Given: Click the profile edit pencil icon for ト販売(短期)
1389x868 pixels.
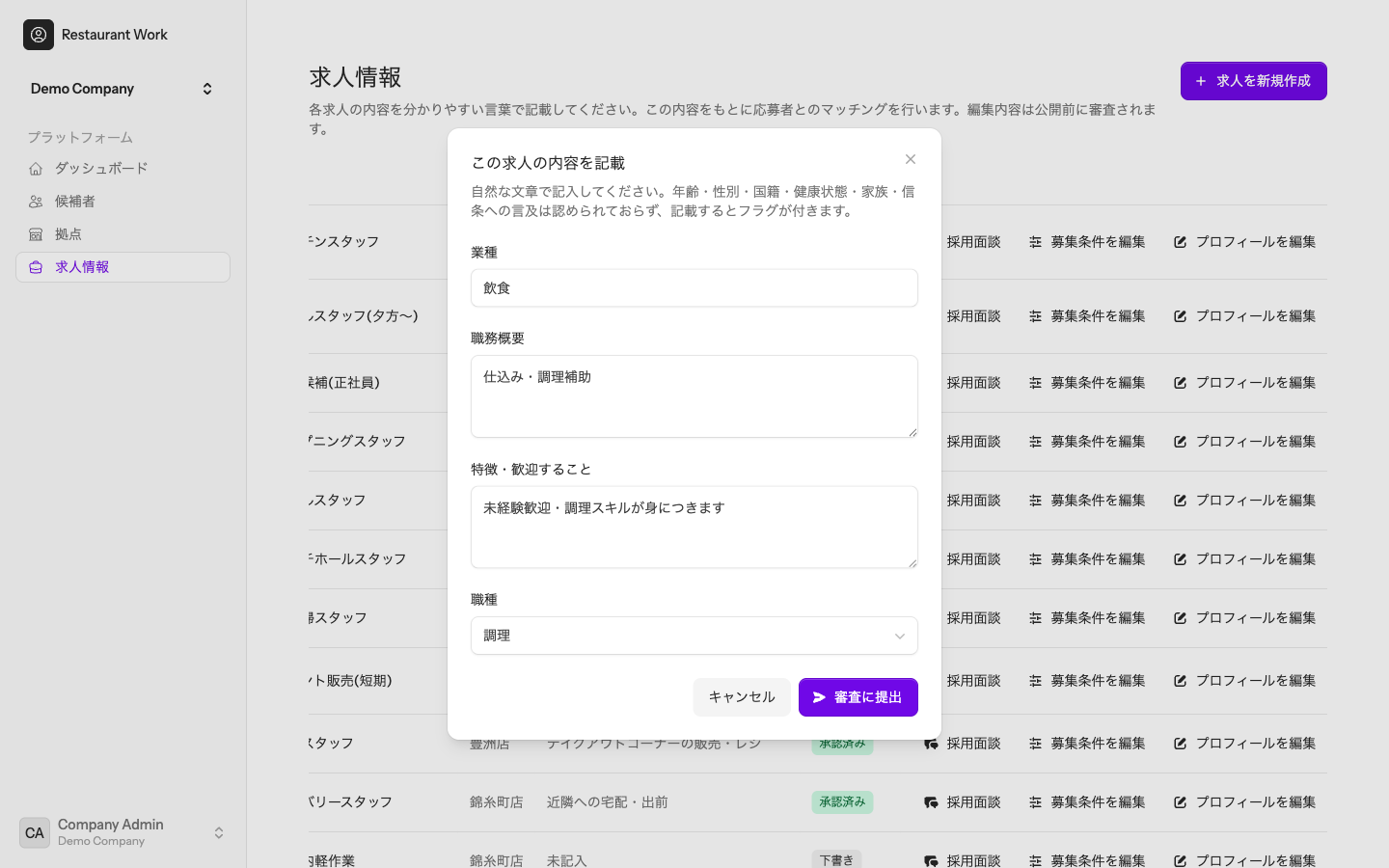Looking at the screenshot, I should coord(1180,681).
